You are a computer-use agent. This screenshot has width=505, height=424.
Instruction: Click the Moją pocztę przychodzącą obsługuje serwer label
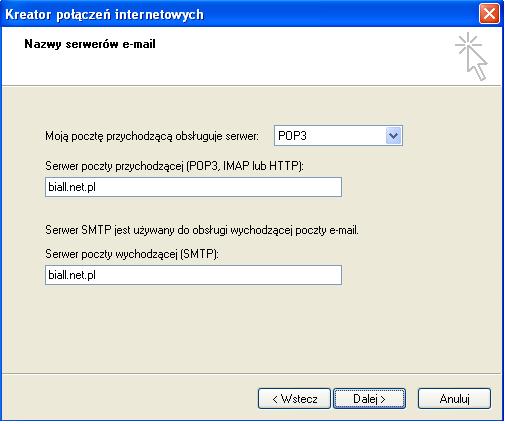click(x=152, y=136)
